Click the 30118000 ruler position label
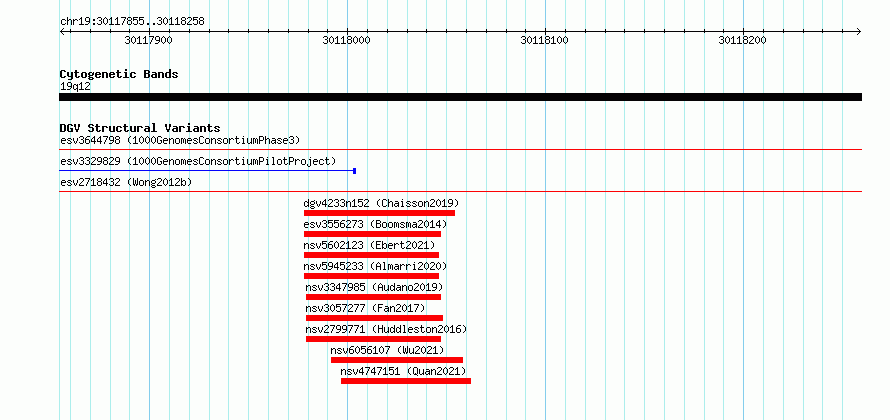This screenshot has width=890, height=420. click(346, 40)
